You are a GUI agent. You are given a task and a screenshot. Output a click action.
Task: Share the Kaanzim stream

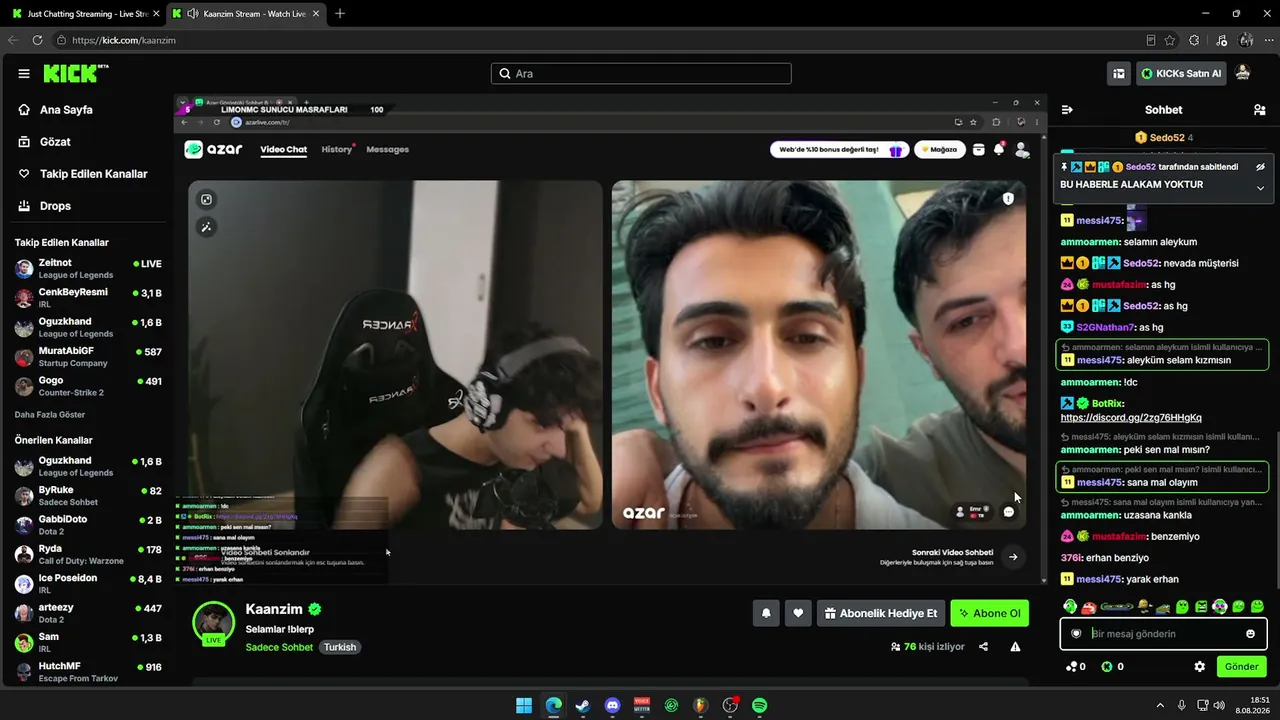click(x=983, y=647)
